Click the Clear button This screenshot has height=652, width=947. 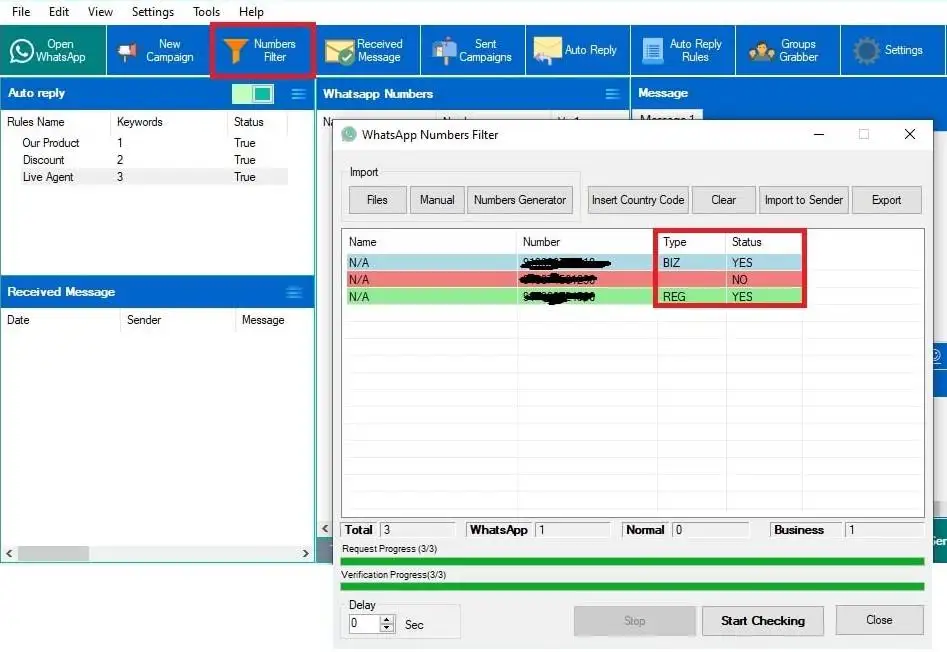coord(724,200)
